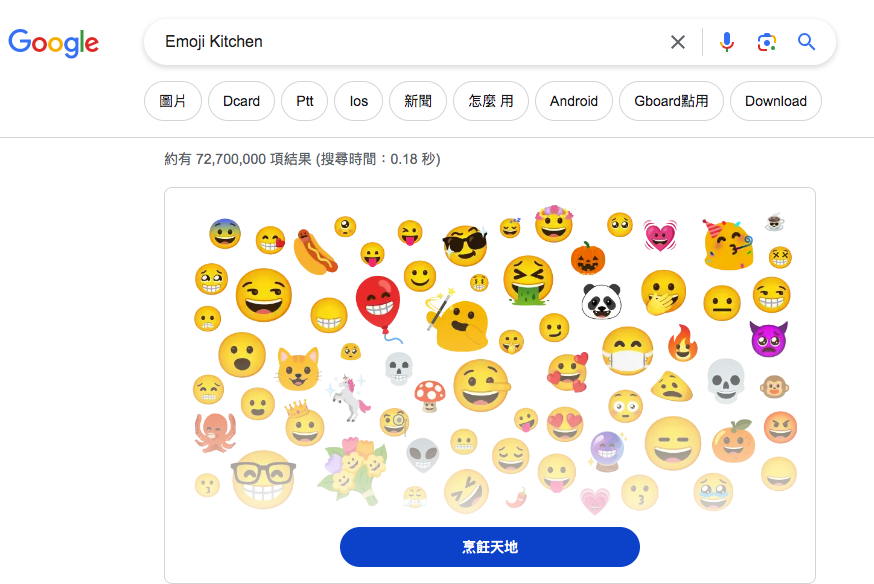The height and width of the screenshot is (584, 874).
Task: Click the monkey face emoji
Action: pos(774,387)
